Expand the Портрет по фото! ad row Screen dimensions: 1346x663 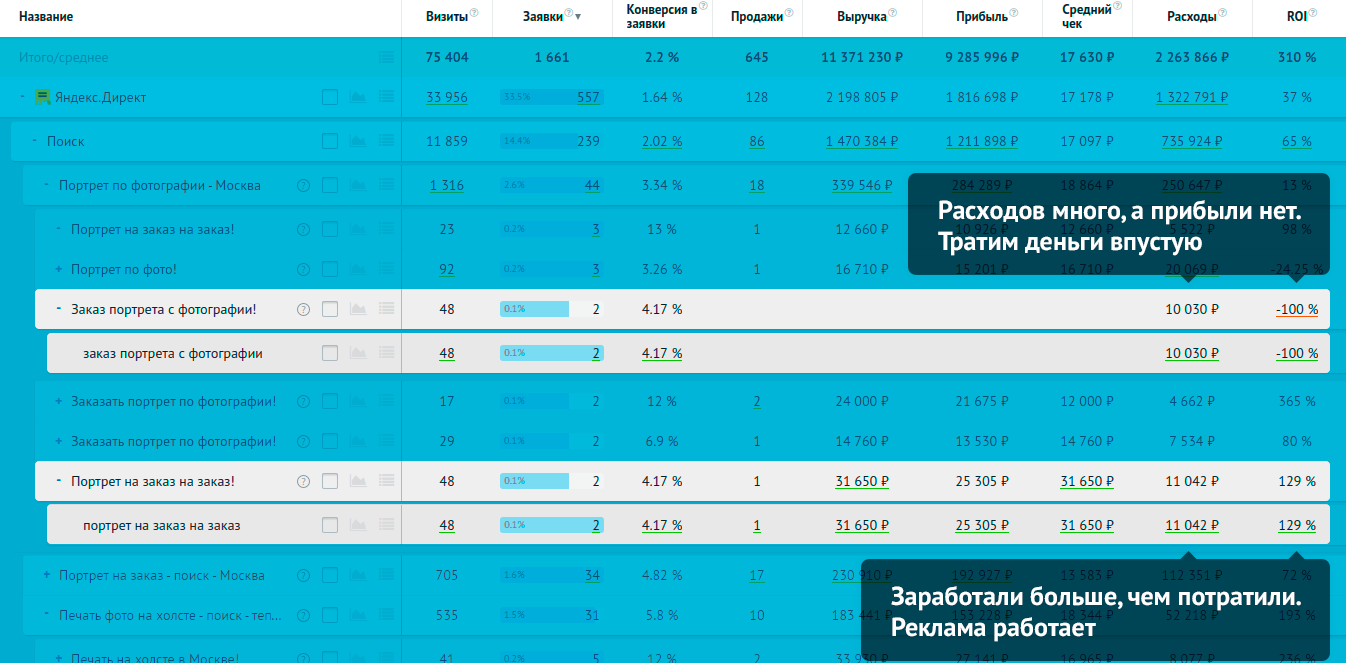tap(58, 269)
